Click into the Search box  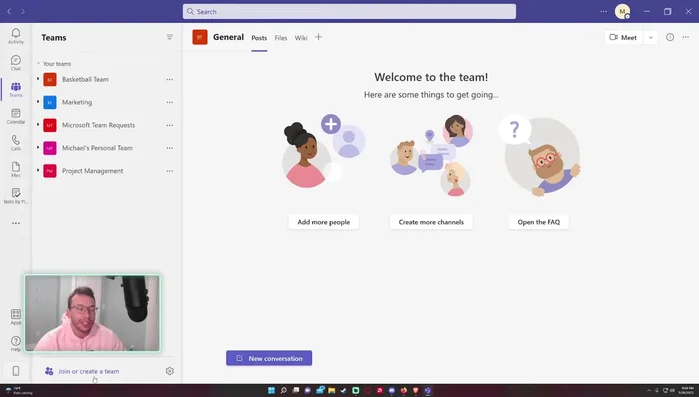[x=349, y=12]
